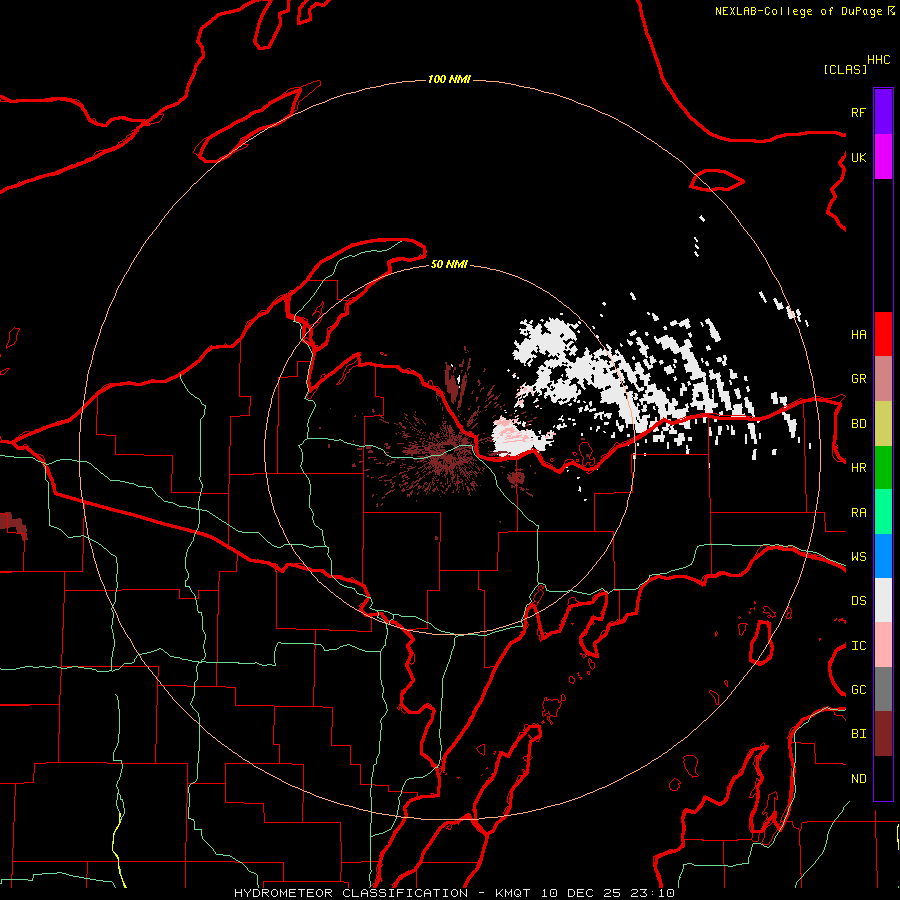Click the RA mint-green legend swatch

883,512
